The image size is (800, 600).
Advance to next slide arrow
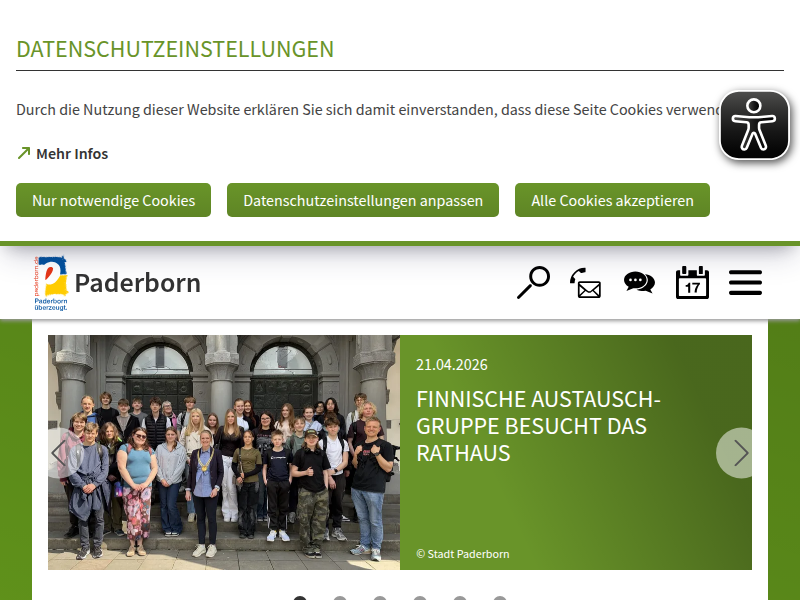click(739, 453)
